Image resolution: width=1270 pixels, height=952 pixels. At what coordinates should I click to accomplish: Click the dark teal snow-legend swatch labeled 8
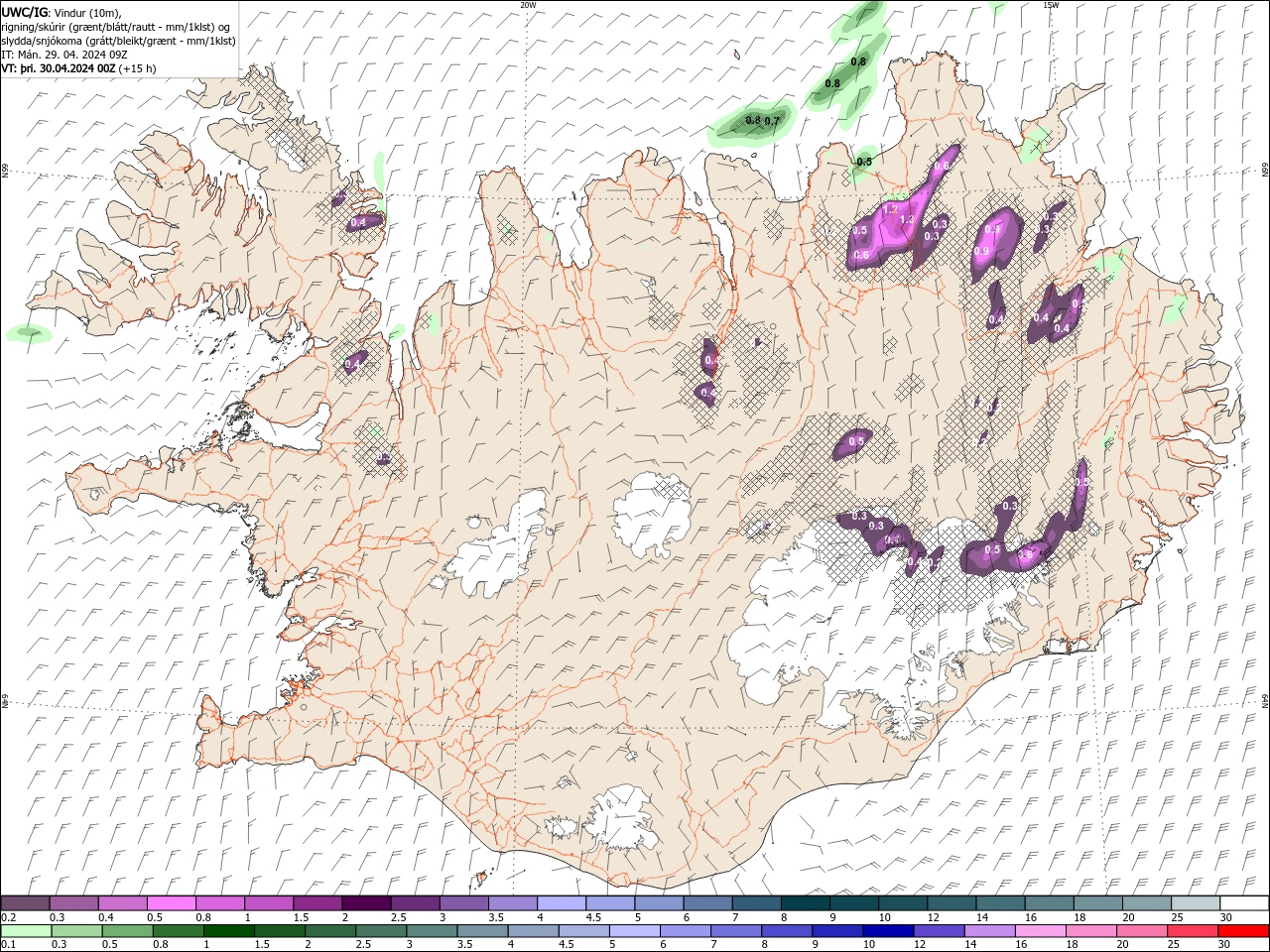pos(805,903)
